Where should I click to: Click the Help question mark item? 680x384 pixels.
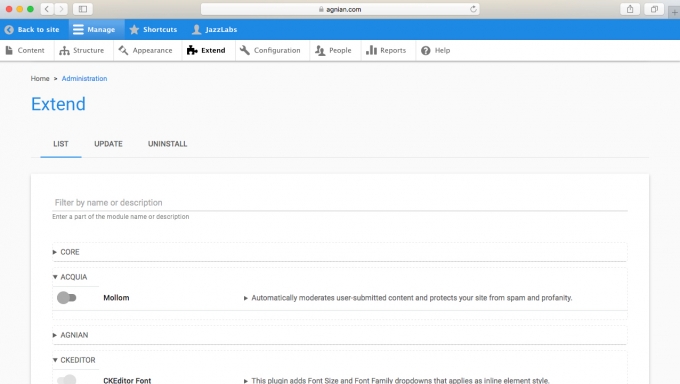coord(436,50)
